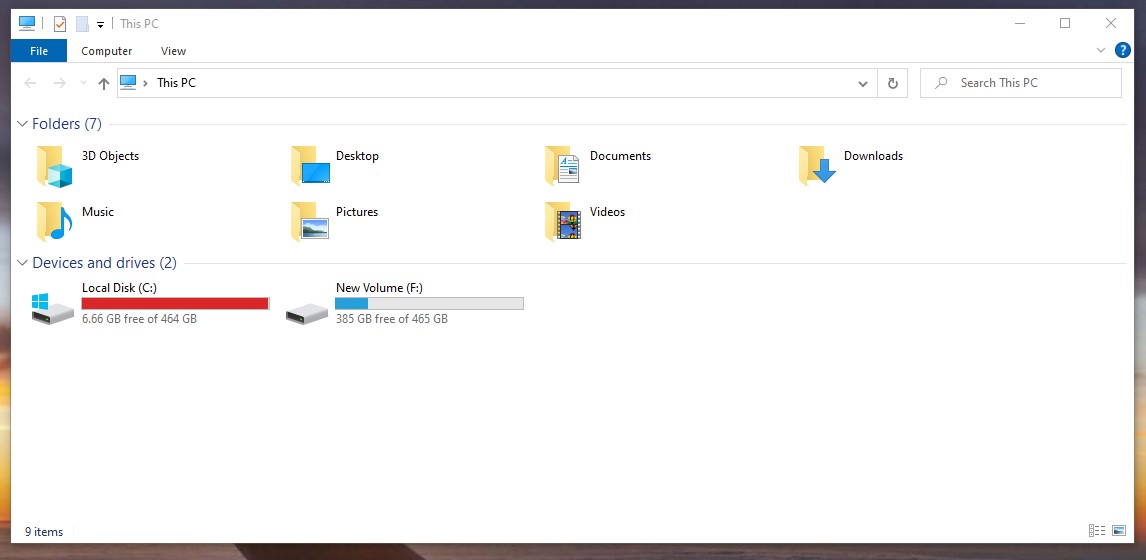Screen dimensions: 1146x560
Task: Go up one level with Up arrow
Action: pyautogui.click(x=104, y=83)
